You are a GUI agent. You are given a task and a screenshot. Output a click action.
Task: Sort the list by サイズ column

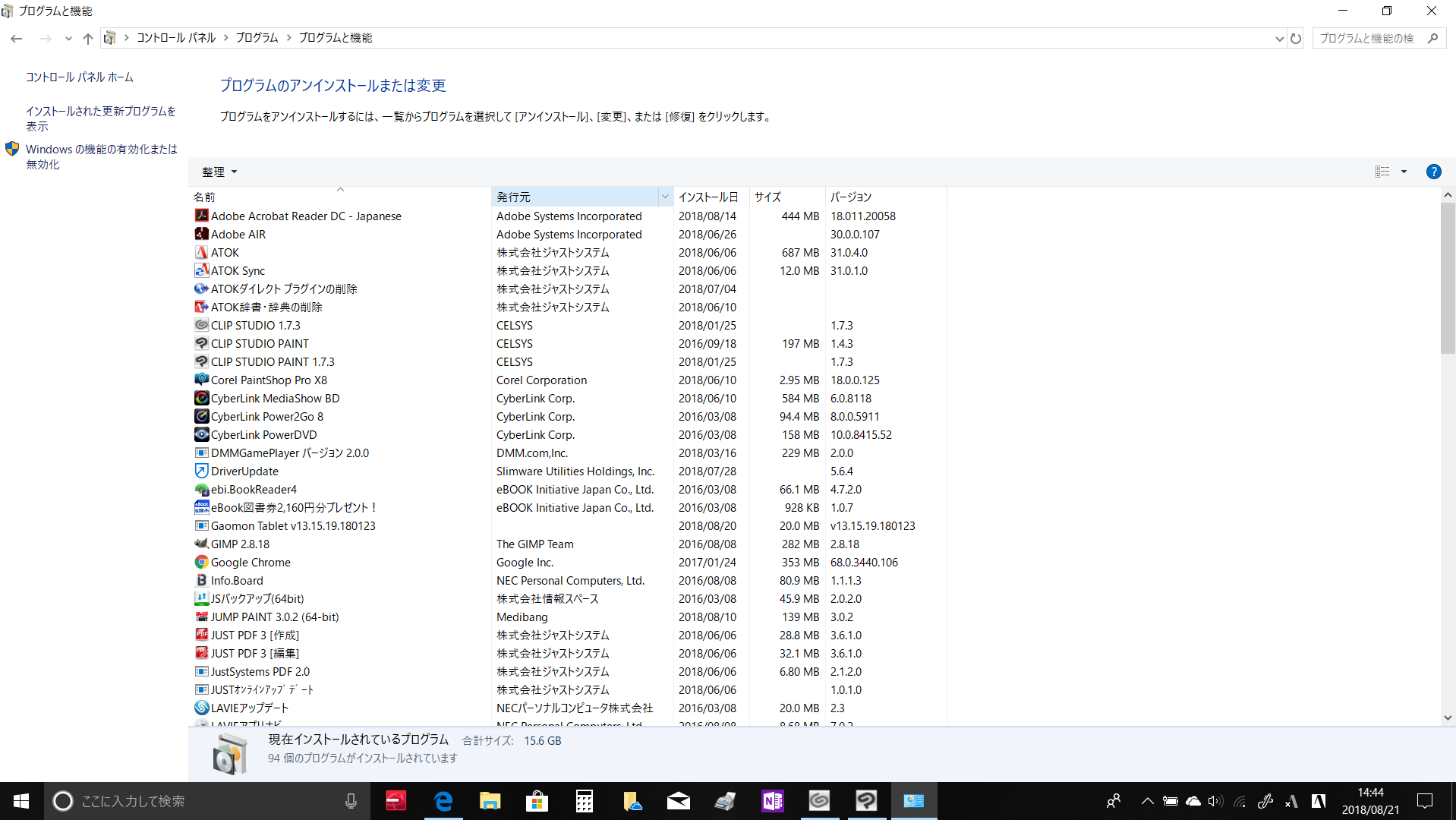pyautogui.click(x=767, y=197)
